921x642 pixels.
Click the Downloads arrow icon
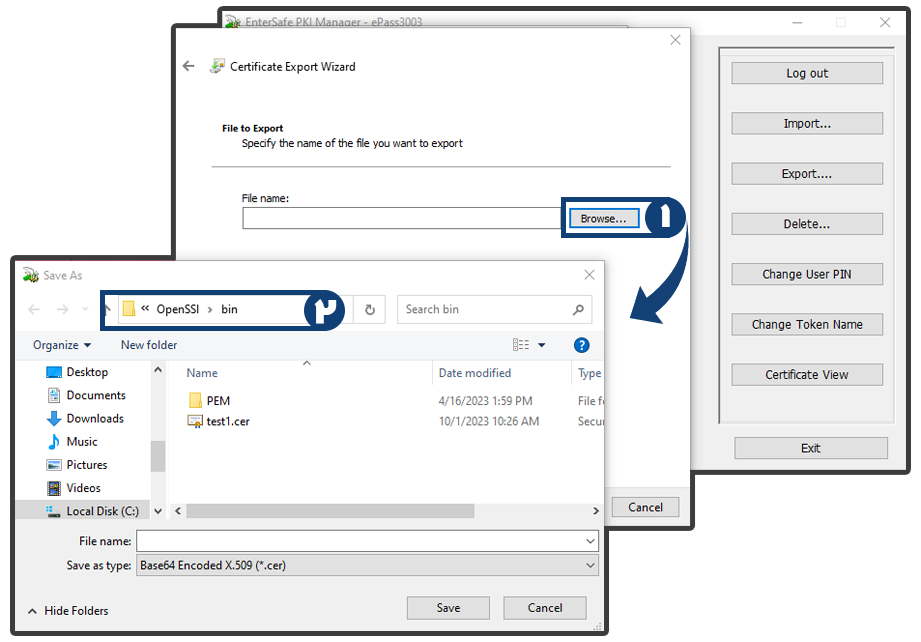tap(53, 418)
